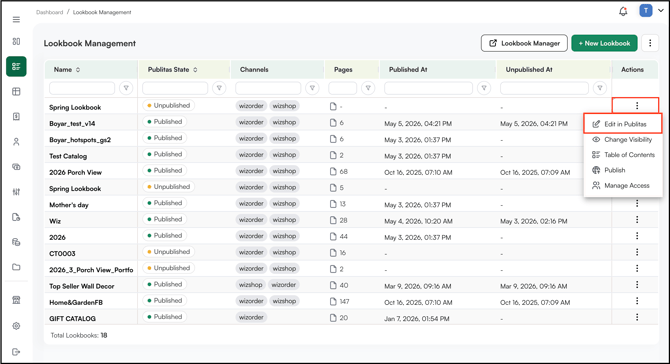This screenshot has height=364, width=670.
Task: Open Unpublished At filter funnel
Action: pyautogui.click(x=600, y=88)
